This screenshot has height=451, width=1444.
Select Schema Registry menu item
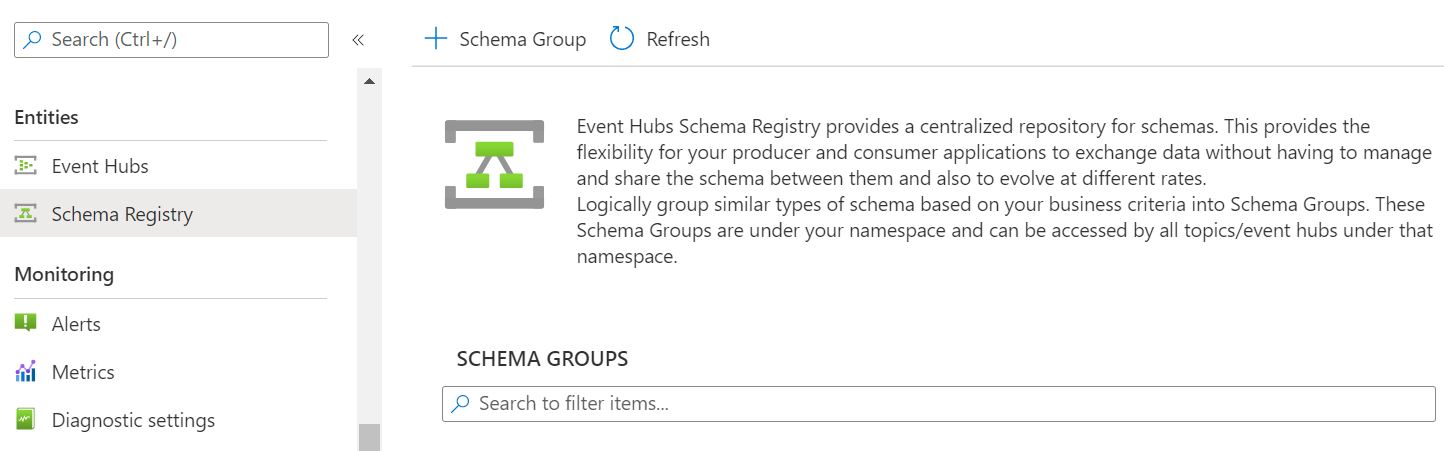(x=122, y=214)
